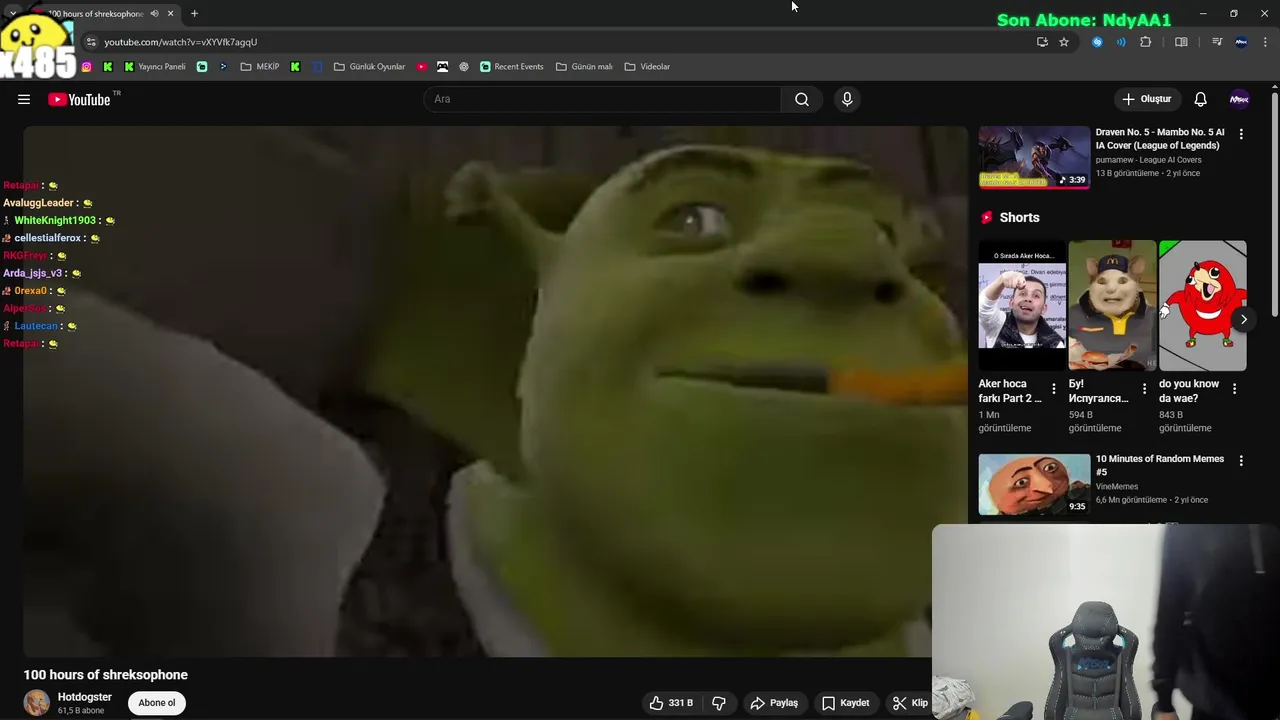1280x720 pixels.
Task: Open options for 10 Minutes of Random Memes
Action: [1241, 461]
